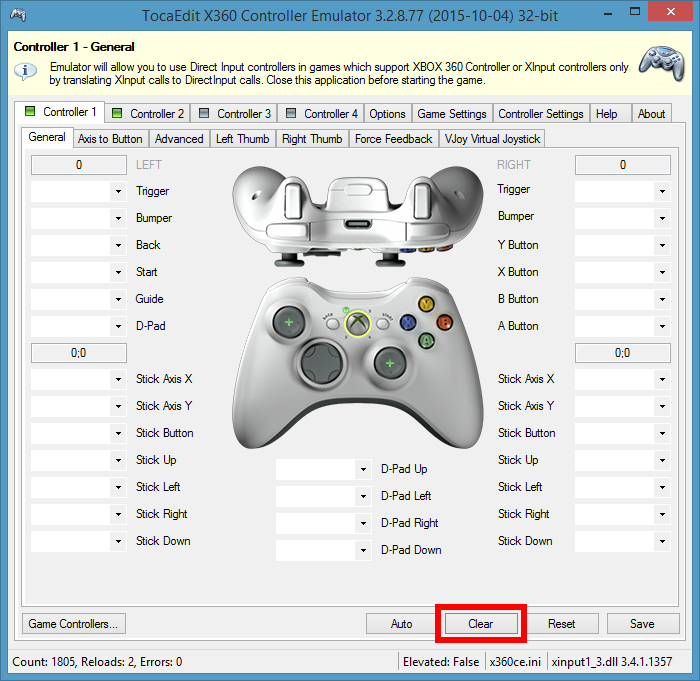Switch to the Controller 3 tab
This screenshot has width=700, height=681.
(x=235, y=113)
